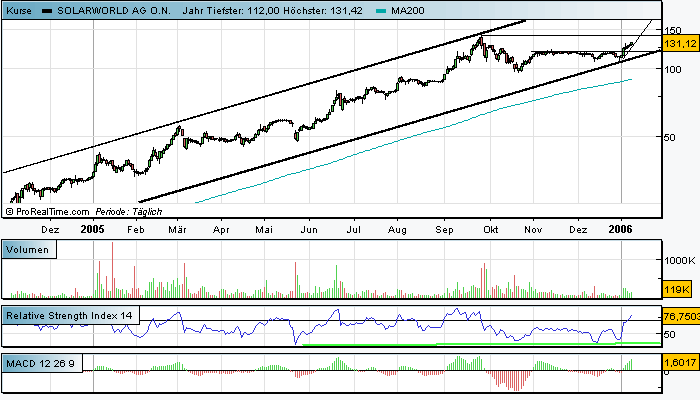700x400 pixels.
Task: Click the Sep month label on time axis
Action: click(444, 229)
